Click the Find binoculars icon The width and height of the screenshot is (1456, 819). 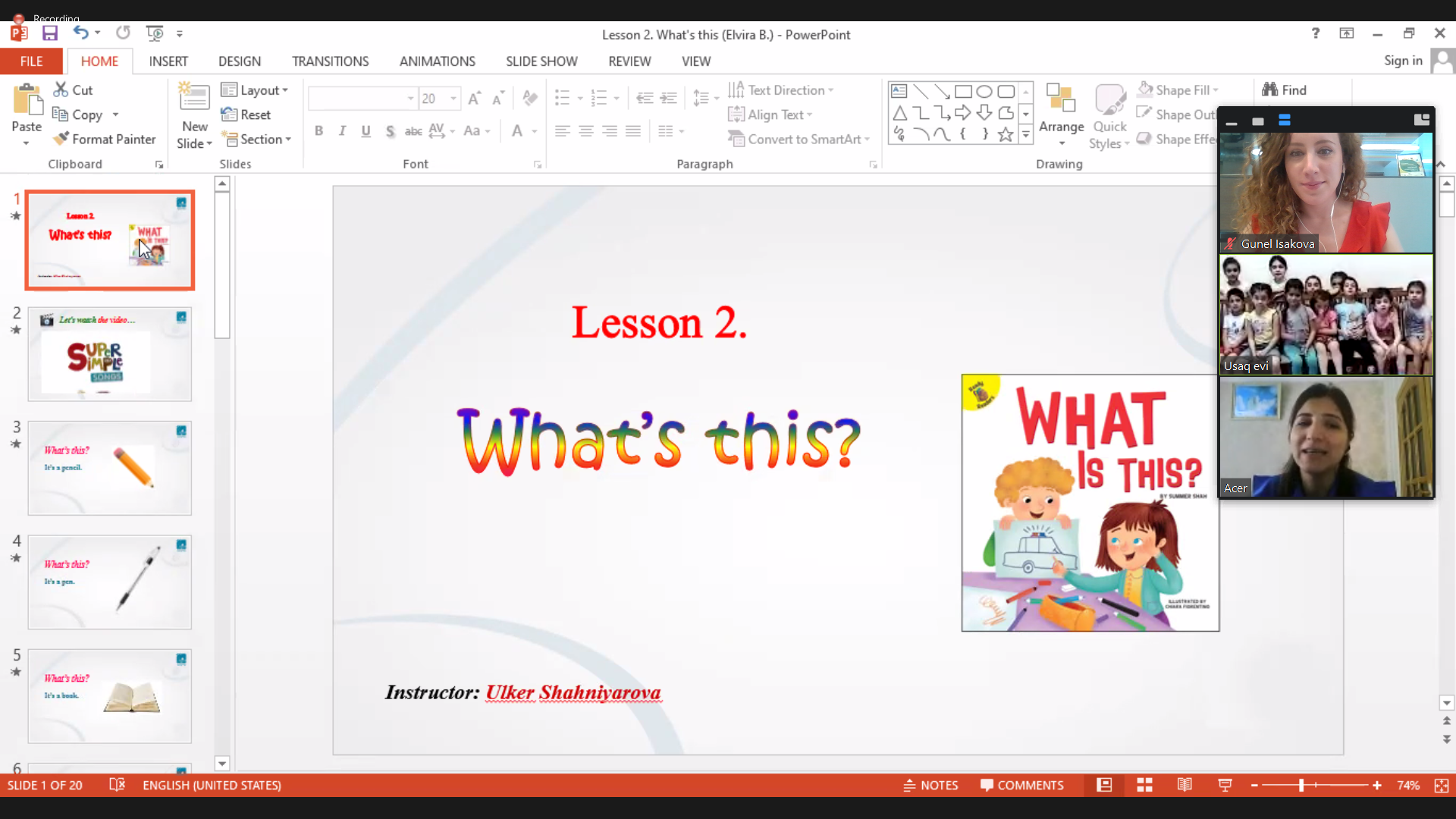tap(1270, 89)
